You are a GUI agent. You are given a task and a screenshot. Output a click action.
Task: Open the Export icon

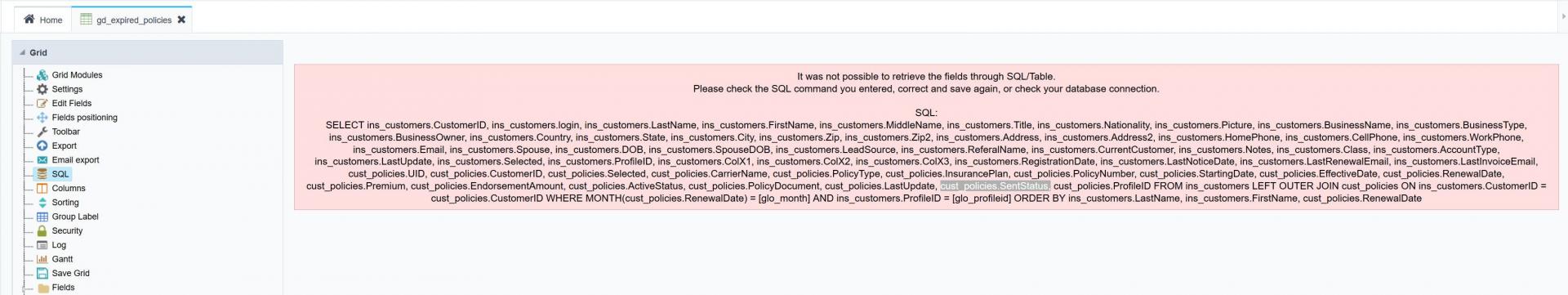pos(42,145)
